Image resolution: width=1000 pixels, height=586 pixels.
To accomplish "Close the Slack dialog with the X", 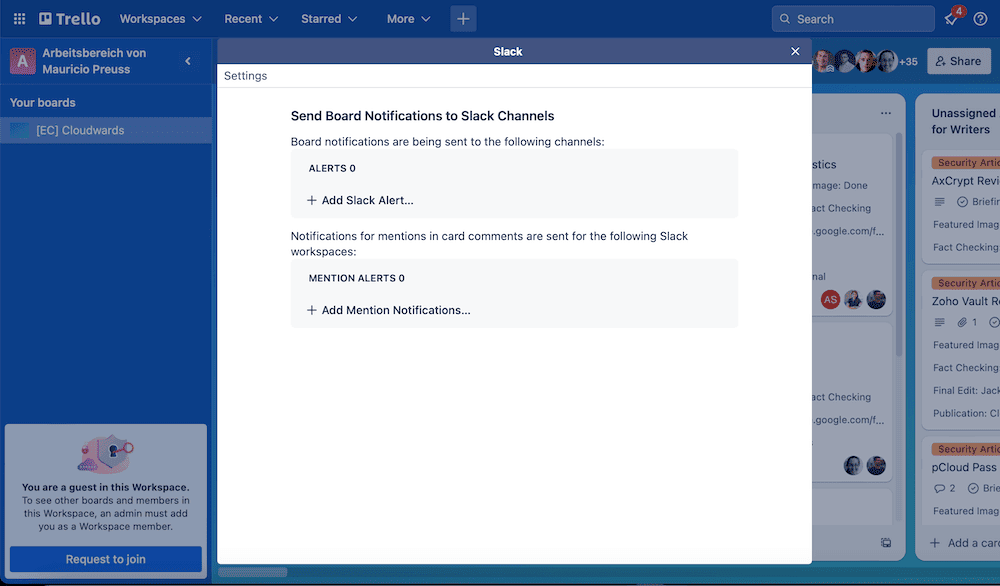I will (x=795, y=52).
